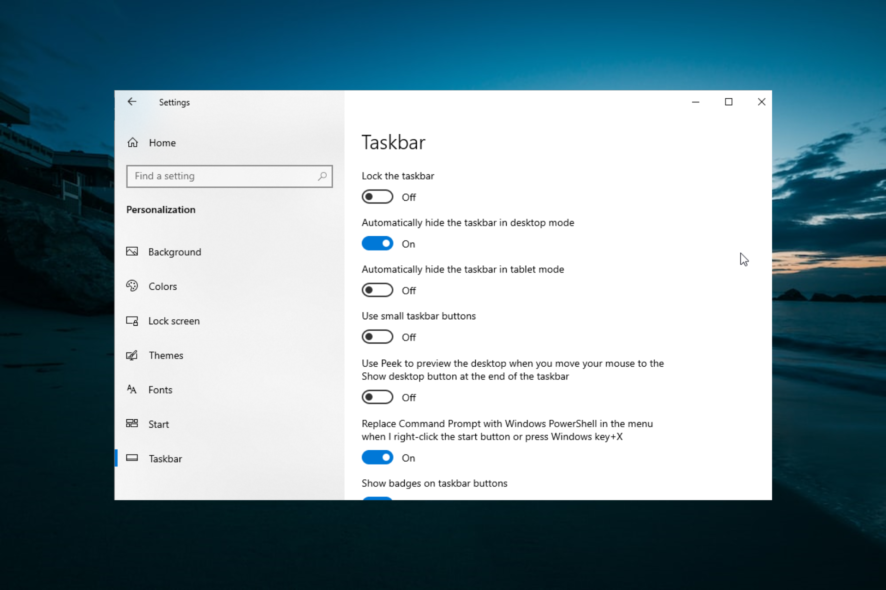Click the Personalization section heading
Image resolution: width=886 pixels, height=590 pixels.
tap(161, 210)
